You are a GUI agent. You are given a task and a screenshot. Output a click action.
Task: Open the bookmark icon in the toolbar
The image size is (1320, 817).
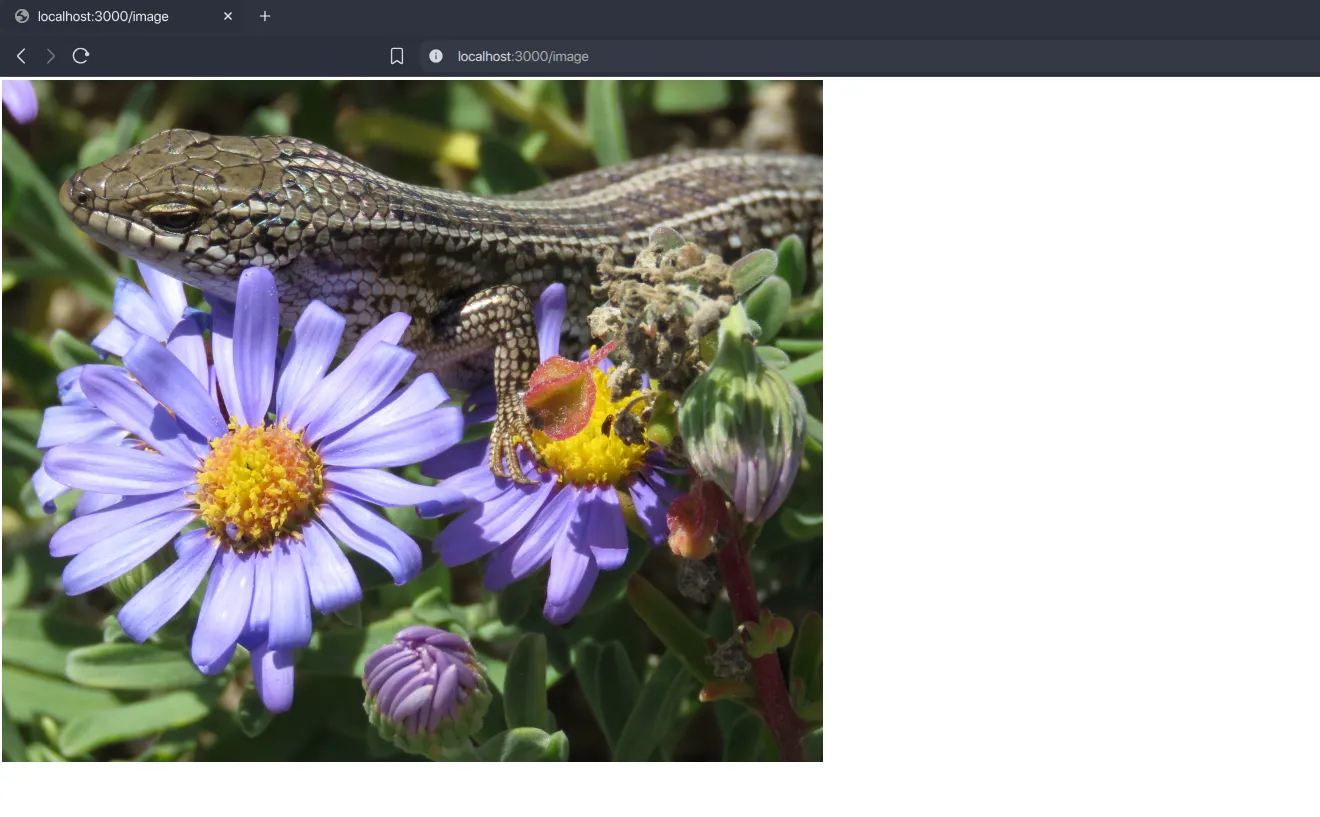397,56
